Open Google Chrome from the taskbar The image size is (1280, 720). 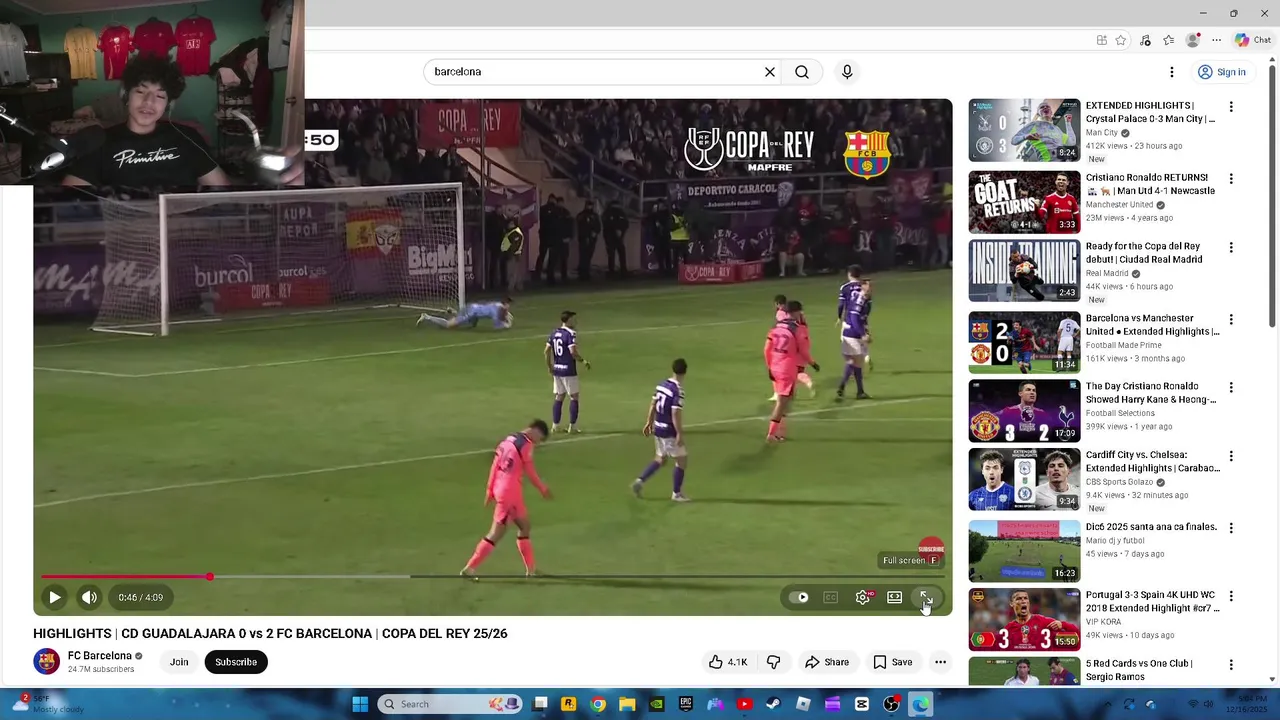point(598,704)
